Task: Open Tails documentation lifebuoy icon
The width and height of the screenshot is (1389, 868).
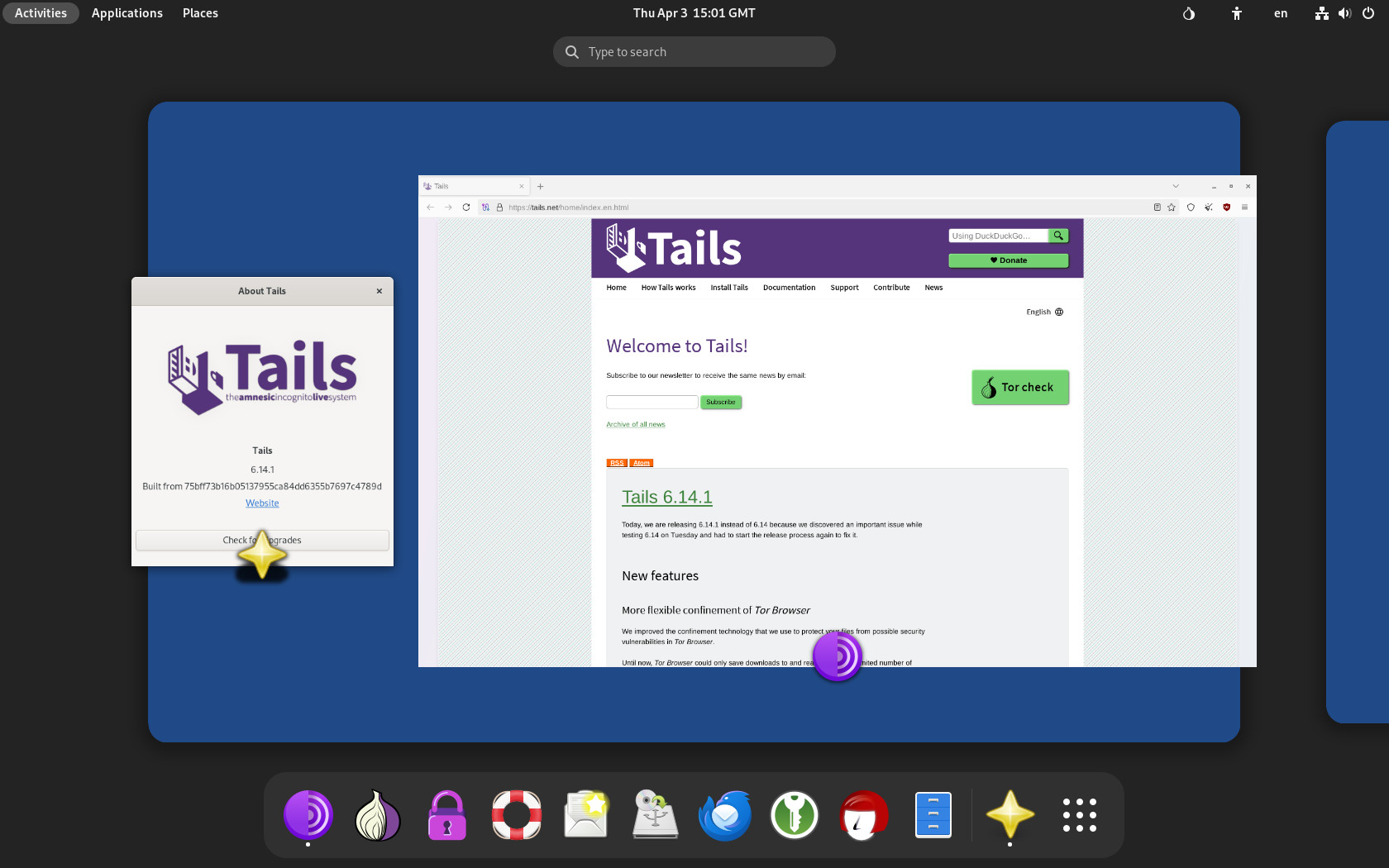Action: coord(517,815)
